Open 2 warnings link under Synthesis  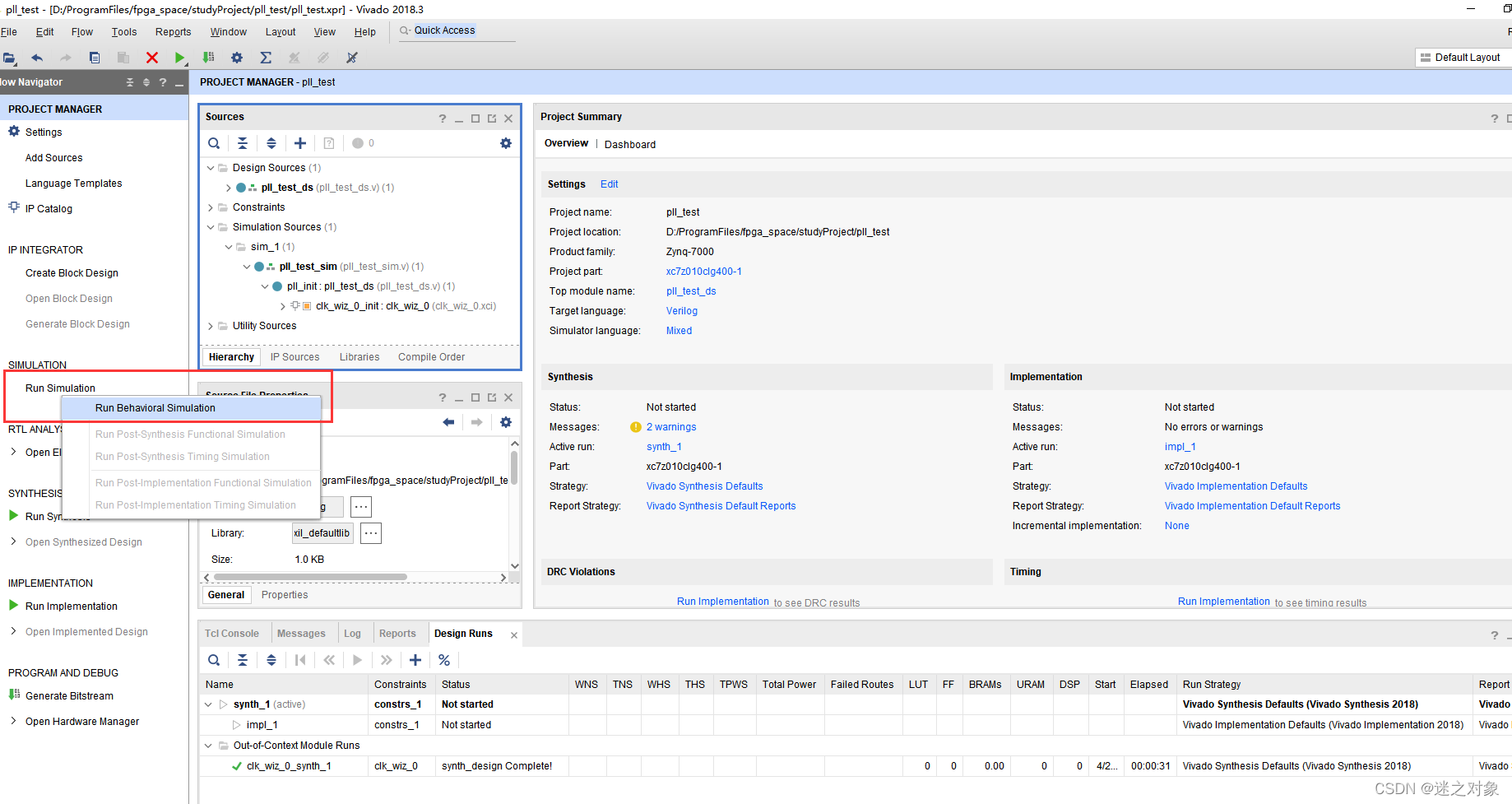point(671,427)
